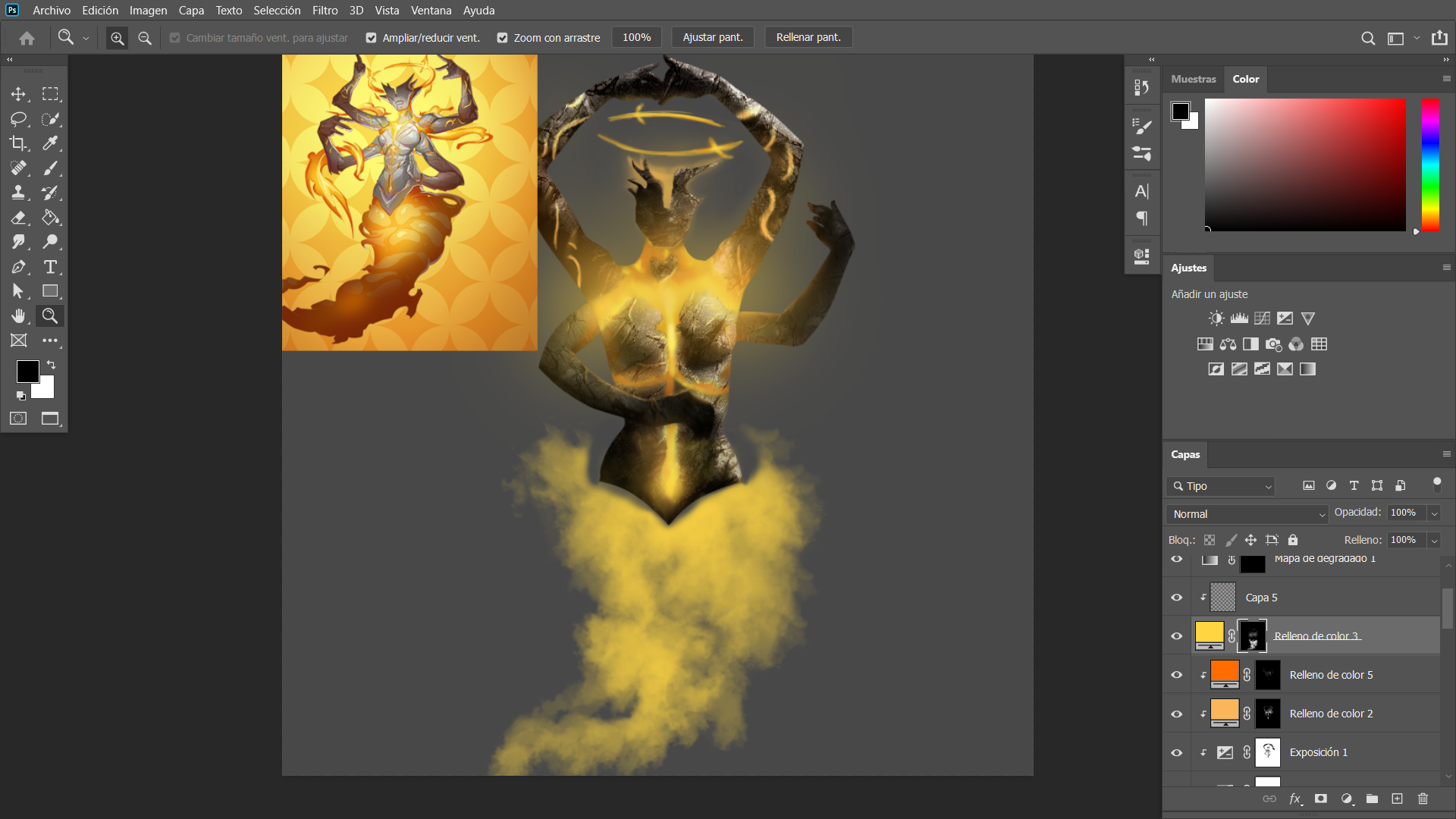The image size is (1456, 819).
Task: Select the Path Selection tool
Action: [x=18, y=291]
